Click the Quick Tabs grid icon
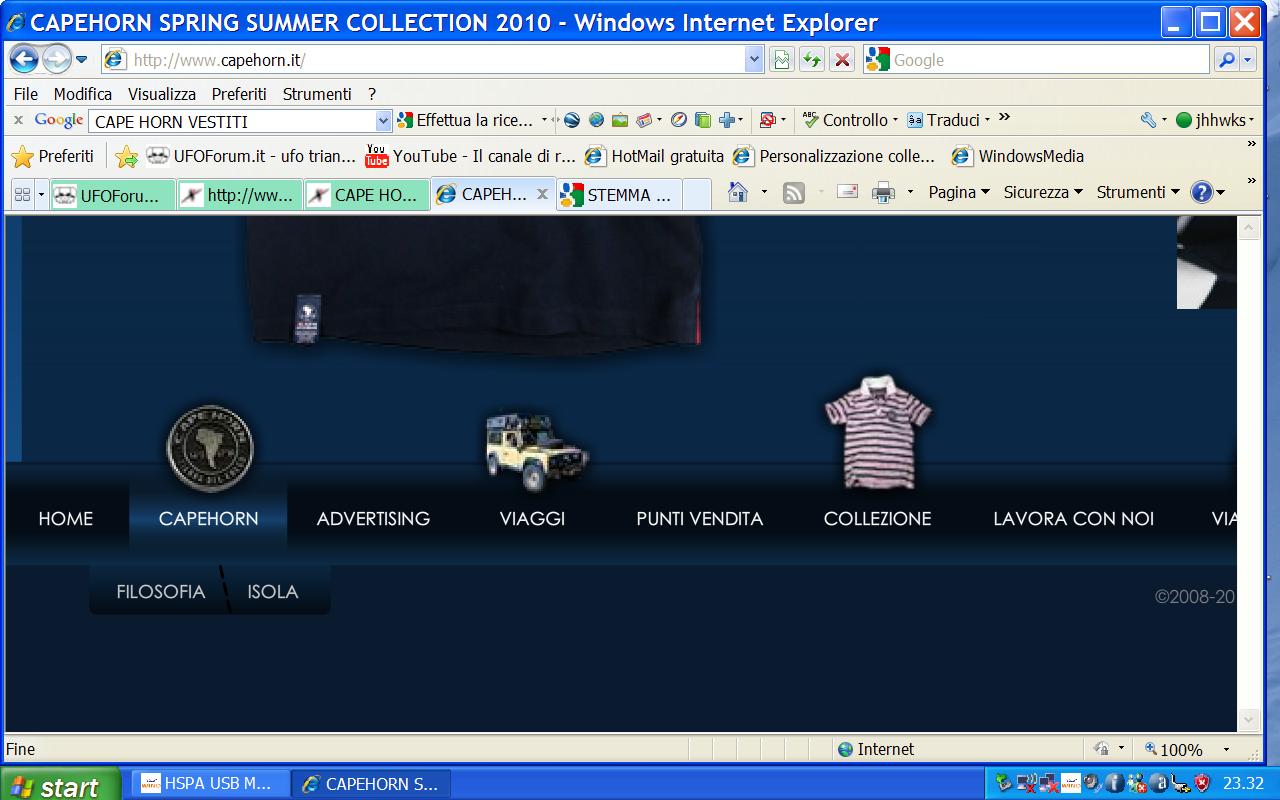This screenshot has width=1280, height=800. (21, 194)
